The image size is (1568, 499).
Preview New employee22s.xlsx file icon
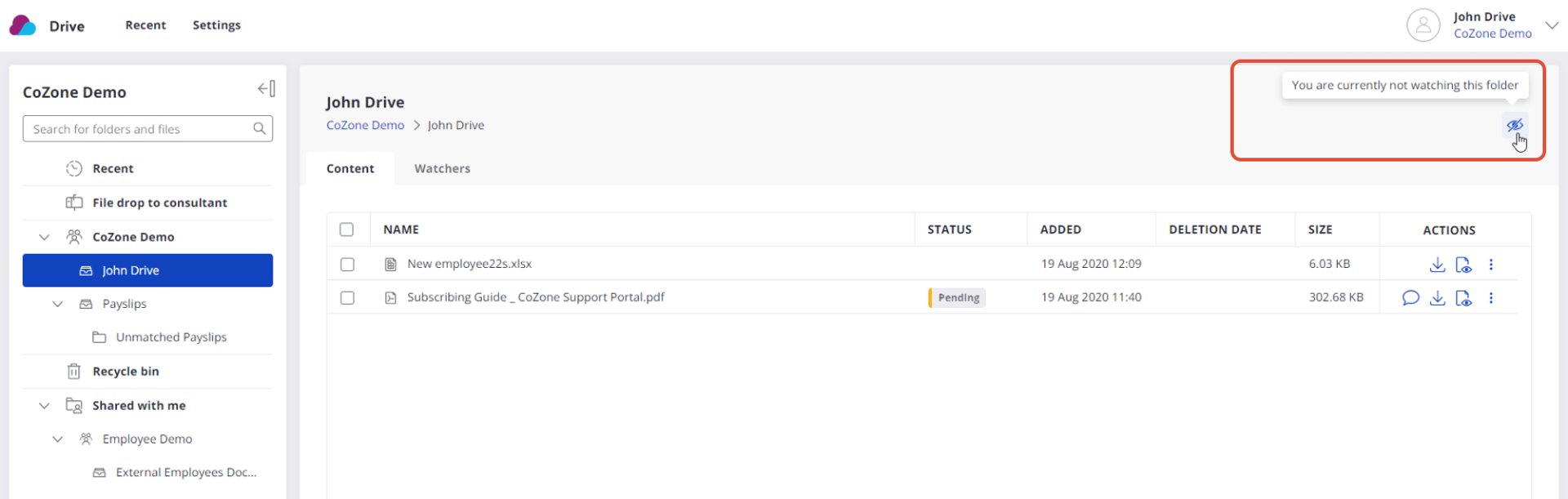pos(1463,265)
